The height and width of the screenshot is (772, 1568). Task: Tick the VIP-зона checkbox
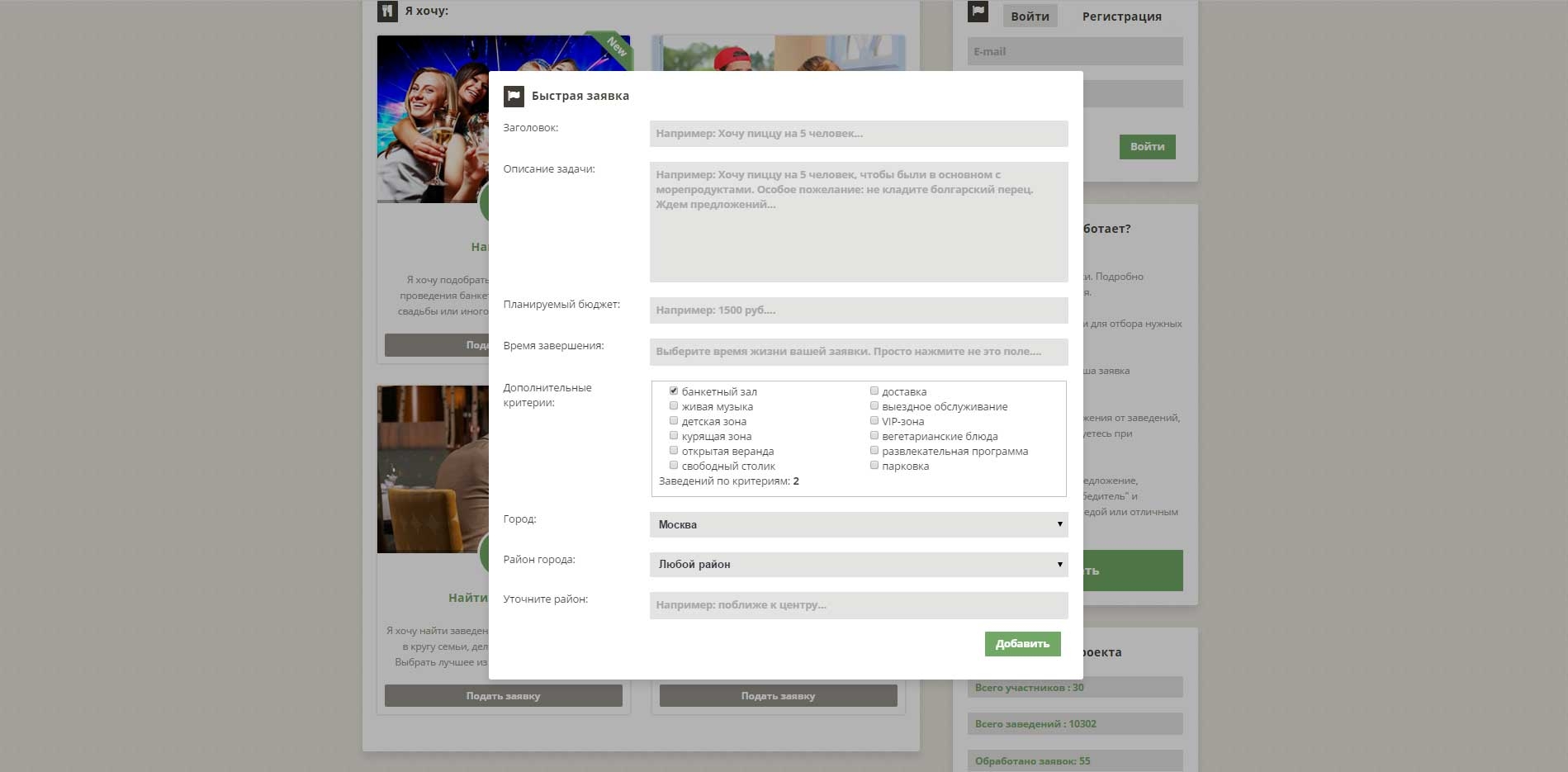pyautogui.click(x=874, y=421)
